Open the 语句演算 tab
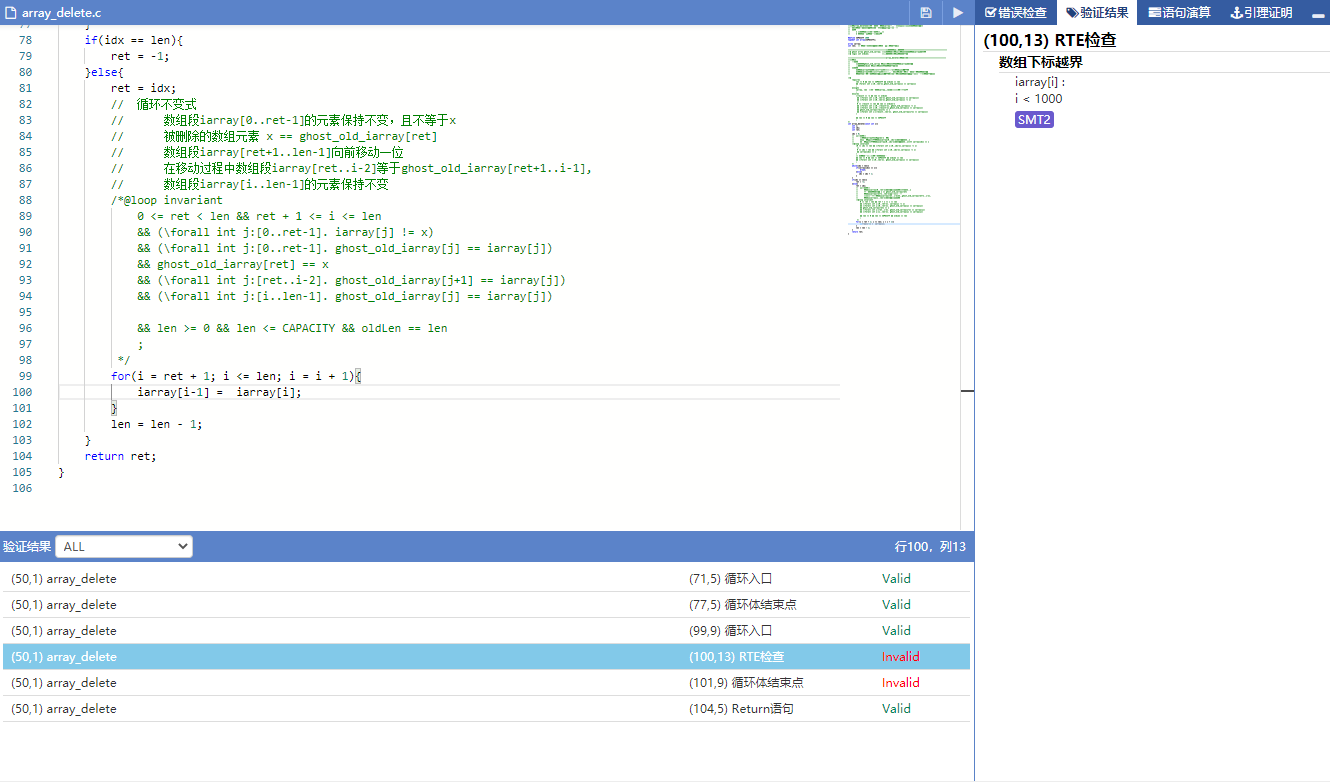Screen dimensions: 1330x782 (1179, 13)
